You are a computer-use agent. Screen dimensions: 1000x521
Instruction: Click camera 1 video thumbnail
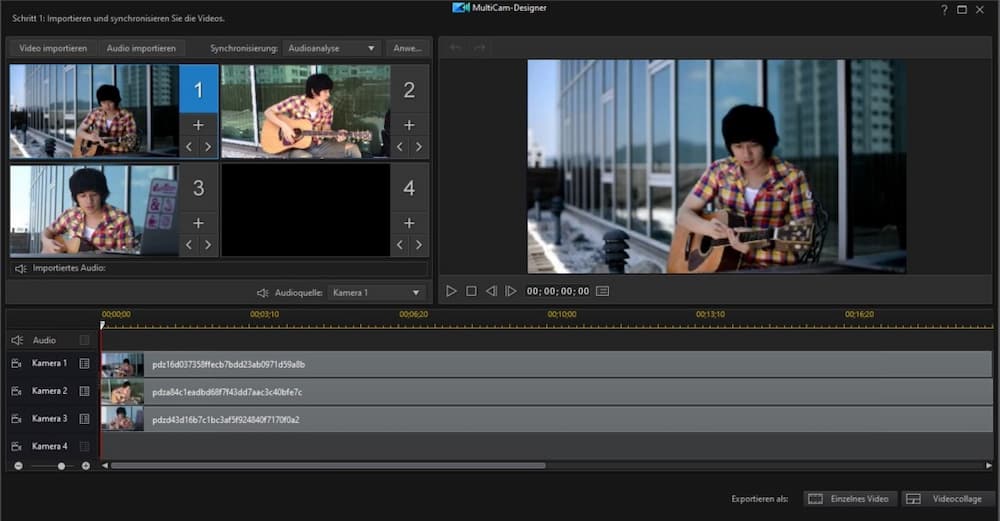click(x=94, y=111)
